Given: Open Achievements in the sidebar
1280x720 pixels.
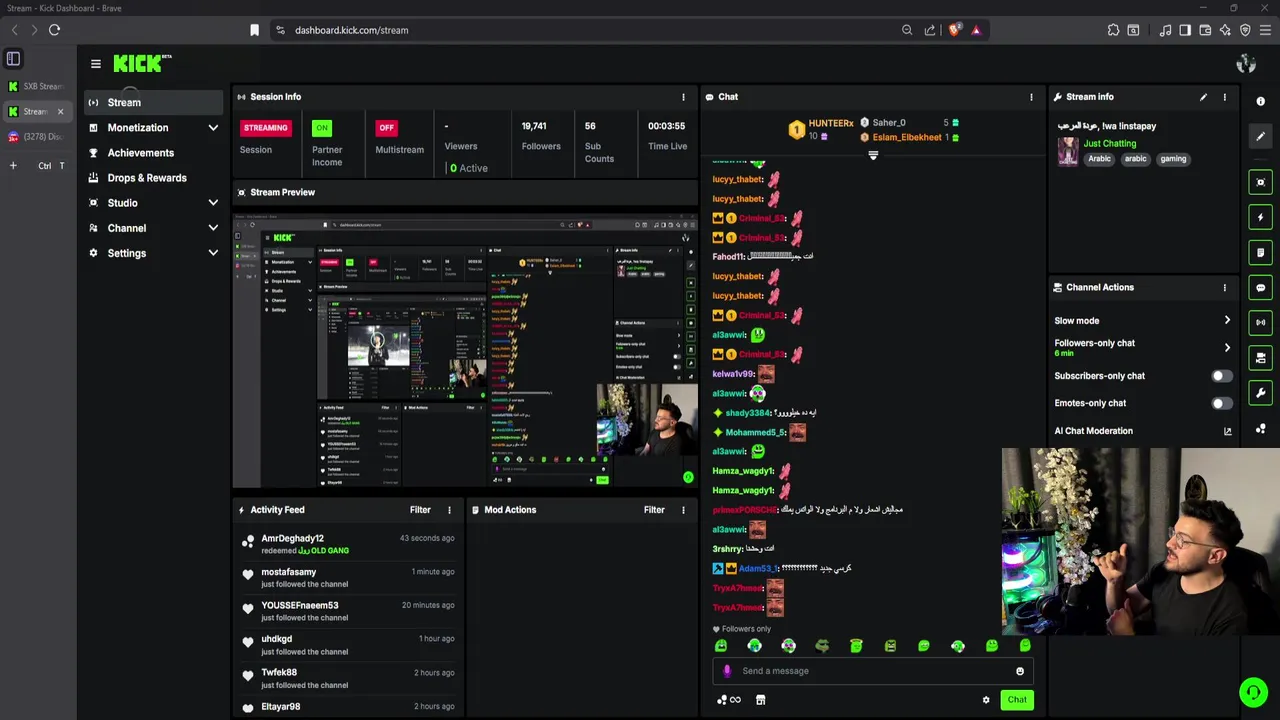Looking at the screenshot, I should pos(154,153).
